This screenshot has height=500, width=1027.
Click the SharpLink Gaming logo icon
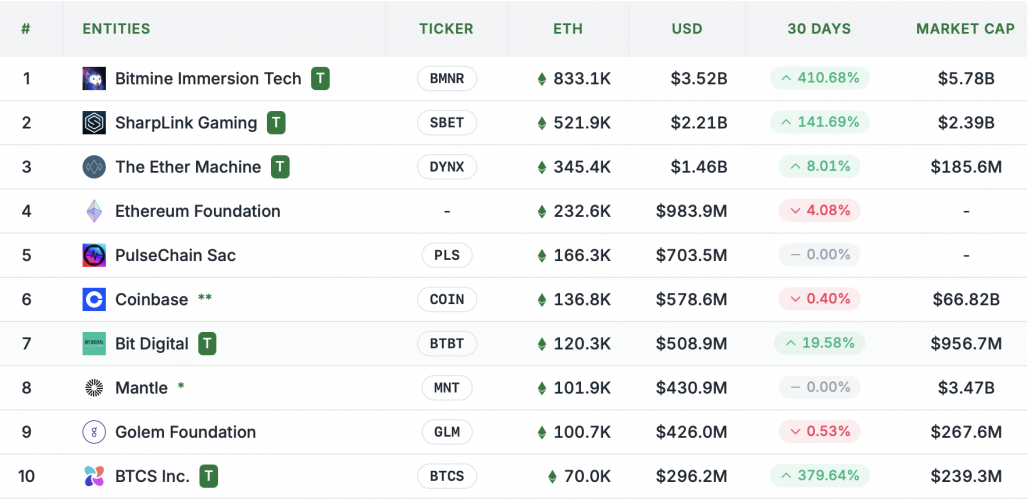[94, 123]
